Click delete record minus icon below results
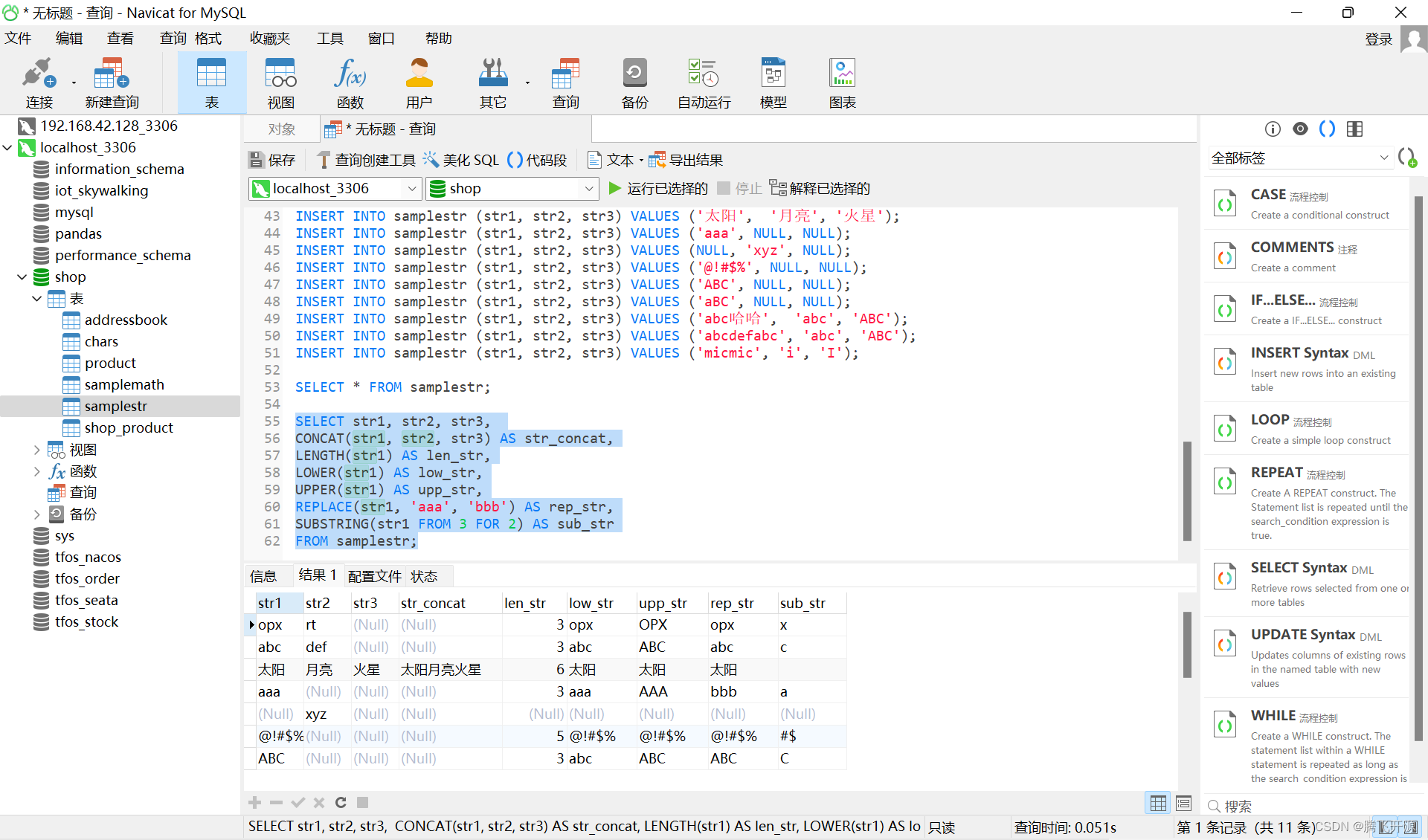Screen dimensions: 1428x840 [x=276, y=802]
